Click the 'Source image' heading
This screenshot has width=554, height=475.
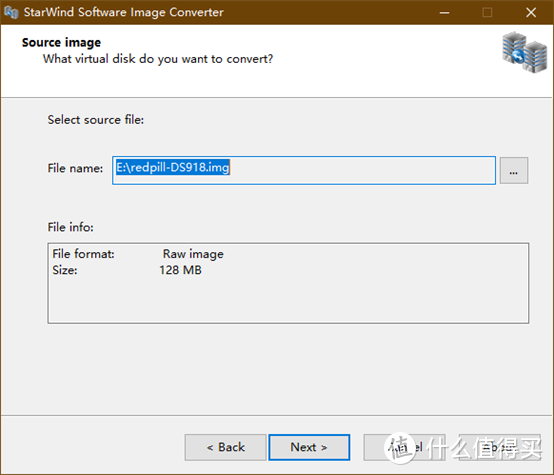point(61,43)
